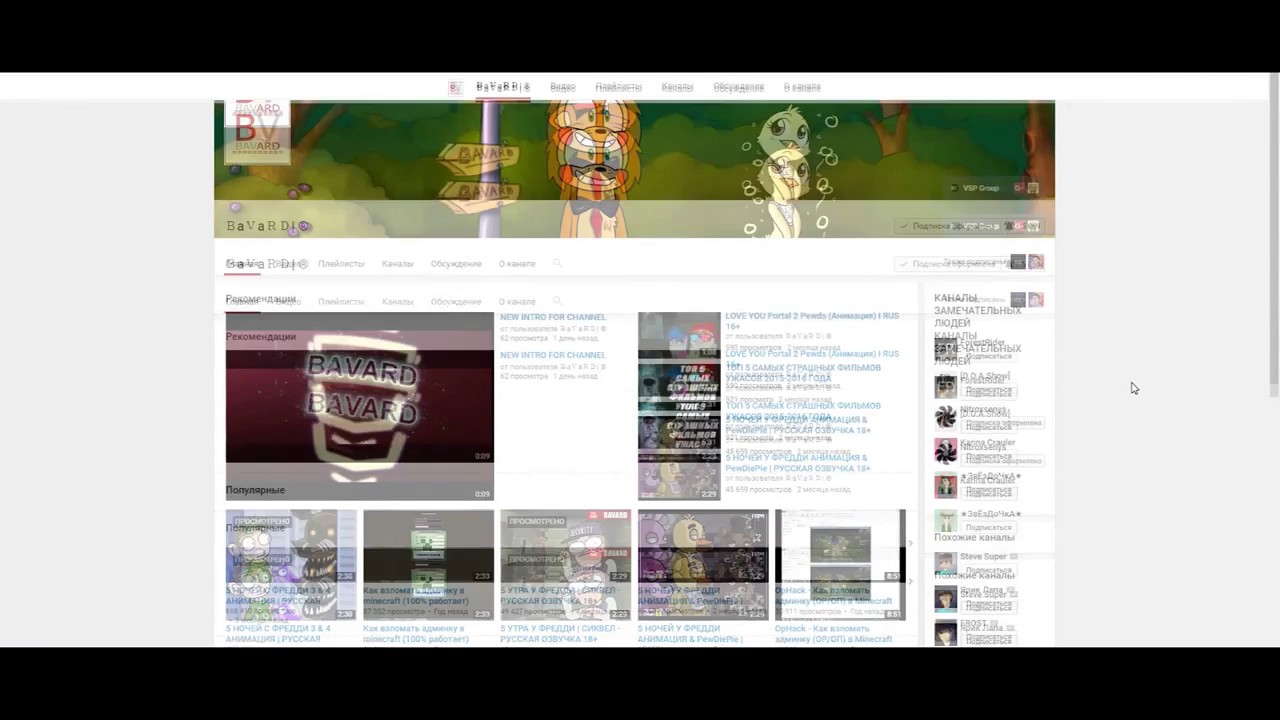Select the Каналы tab in the top bar
This screenshot has width=1280, height=720.
tap(677, 87)
